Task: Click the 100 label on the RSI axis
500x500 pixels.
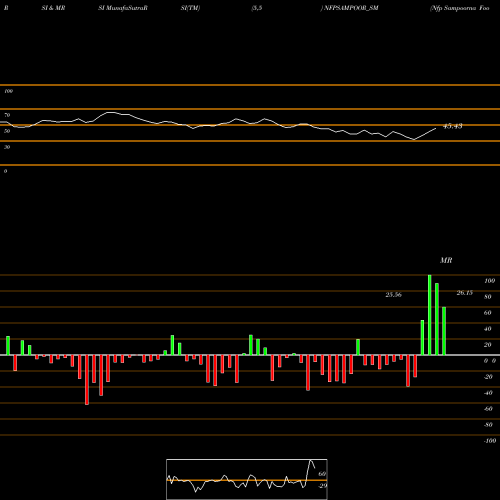Action: 8,91
